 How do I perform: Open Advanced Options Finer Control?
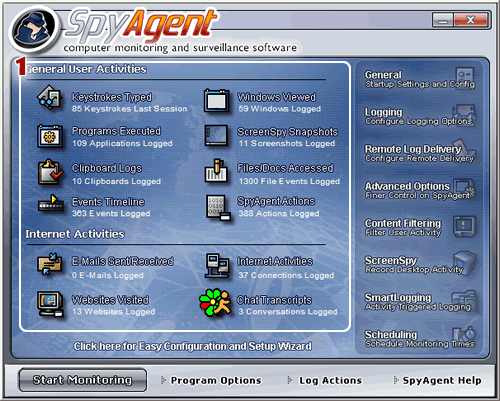click(x=418, y=190)
